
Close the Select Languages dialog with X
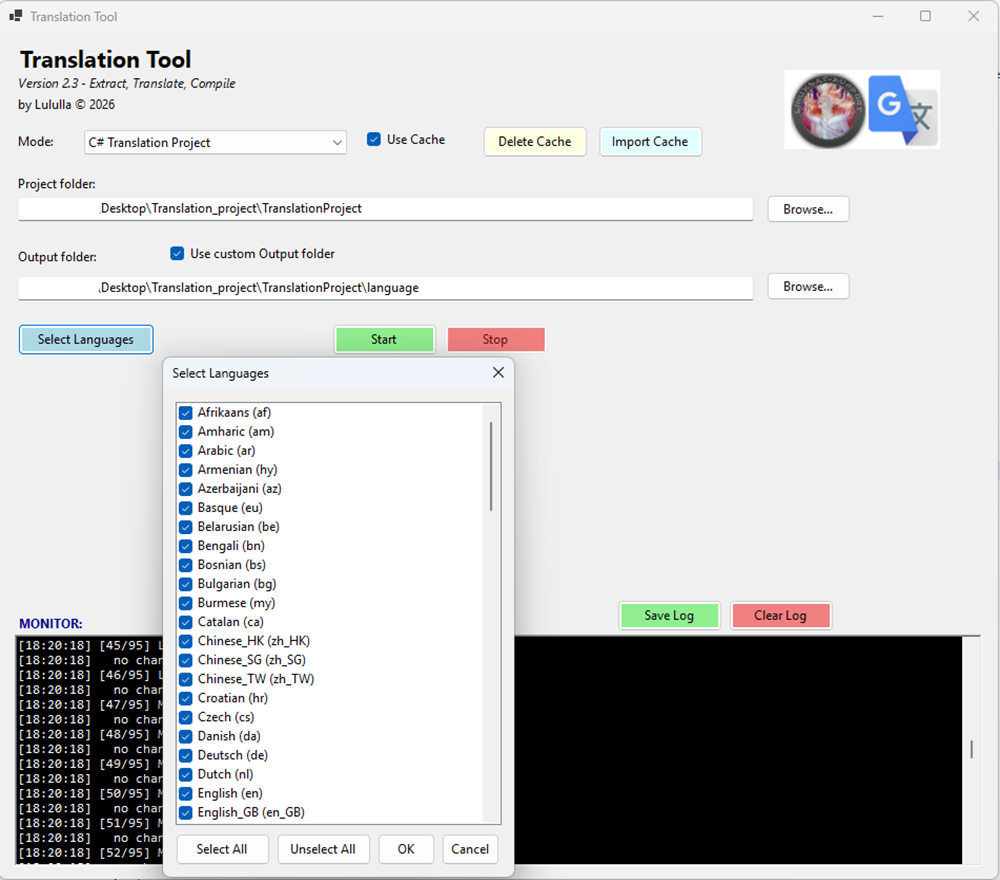point(498,372)
